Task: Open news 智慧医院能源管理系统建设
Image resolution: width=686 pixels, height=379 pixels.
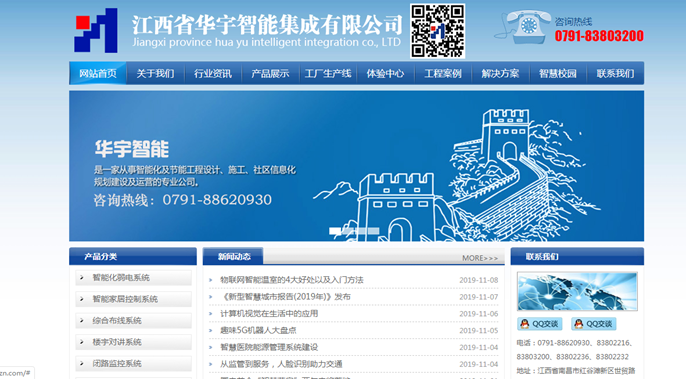Action: (x=269, y=347)
